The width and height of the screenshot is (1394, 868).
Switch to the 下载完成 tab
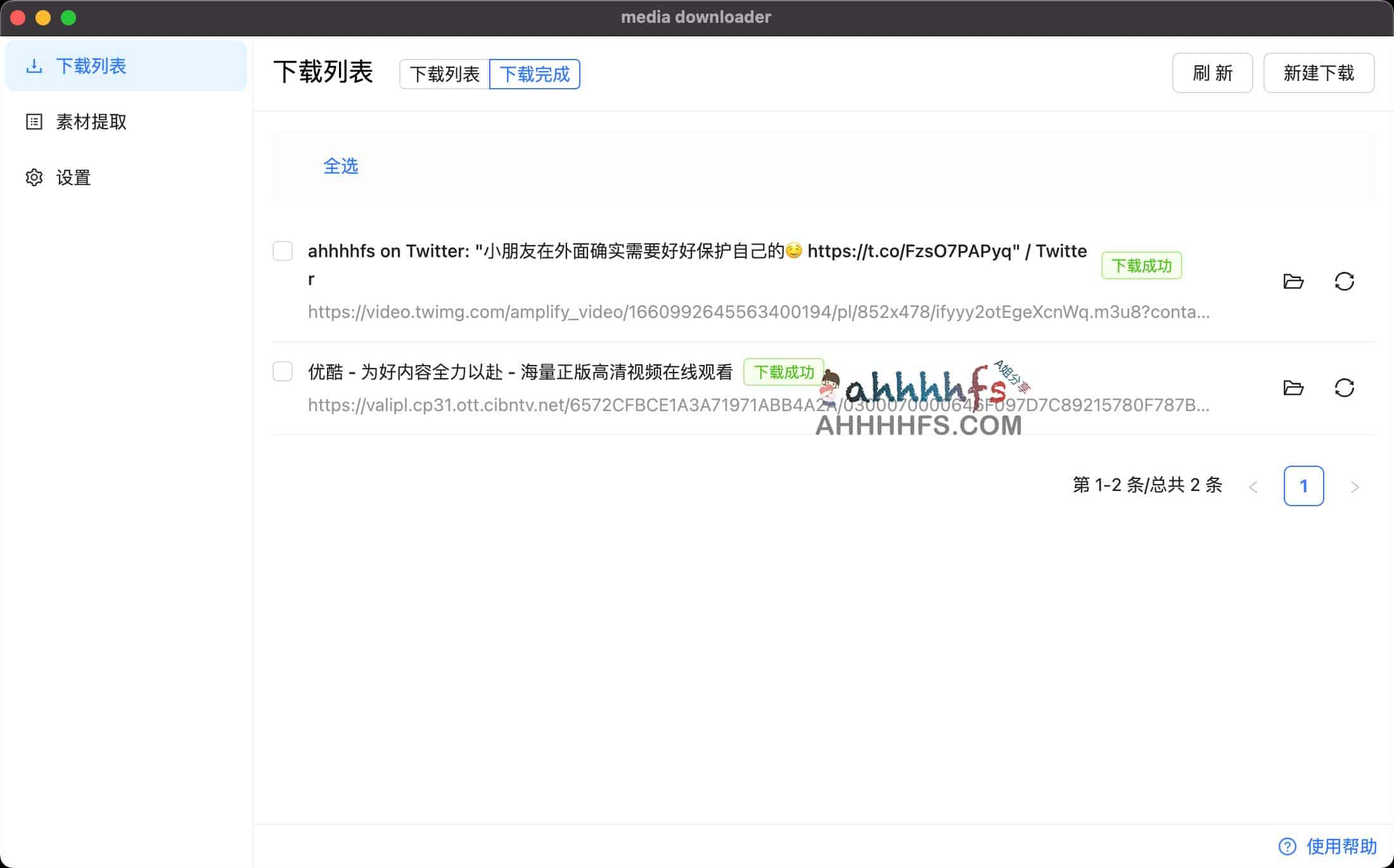point(535,73)
